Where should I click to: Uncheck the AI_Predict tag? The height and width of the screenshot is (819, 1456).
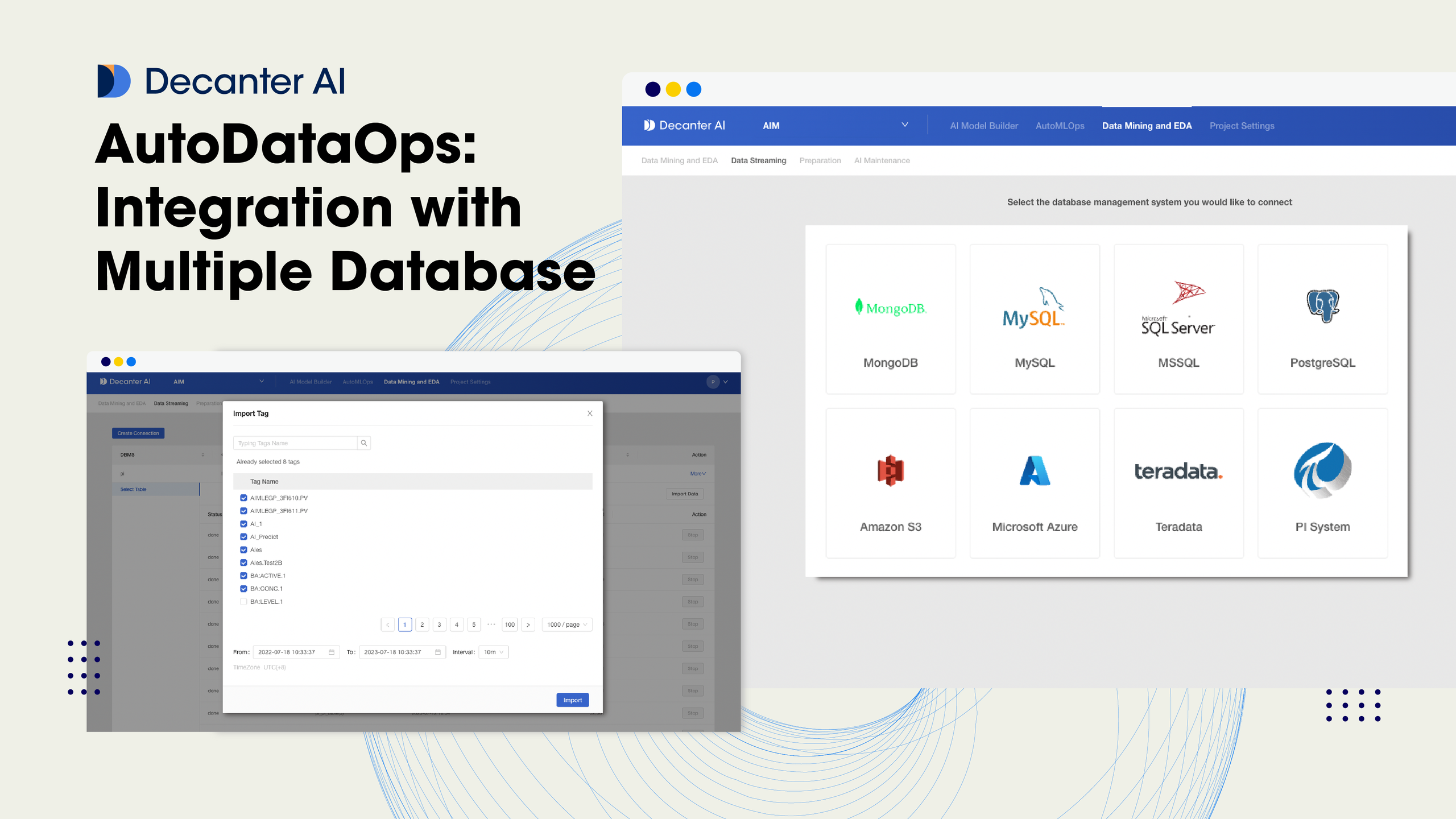[x=243, y=537]
